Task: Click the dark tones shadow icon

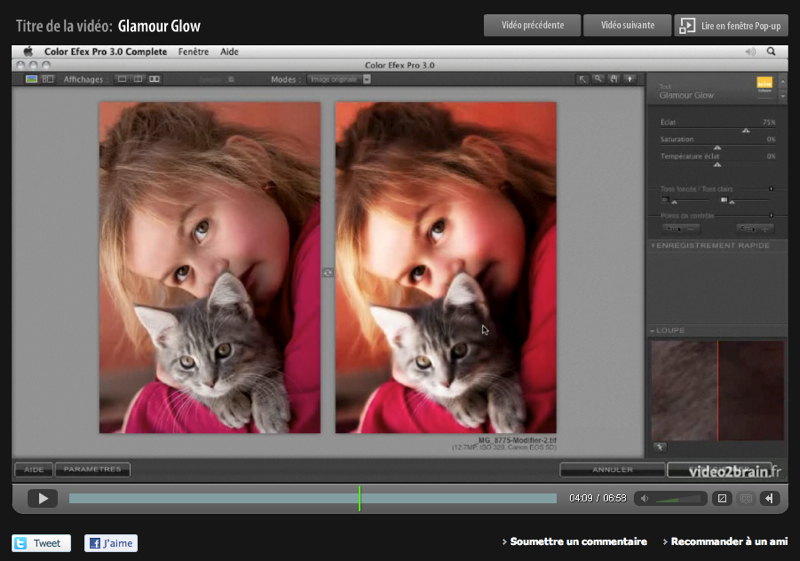Action: pyautogui.click(x=665, y=199)
